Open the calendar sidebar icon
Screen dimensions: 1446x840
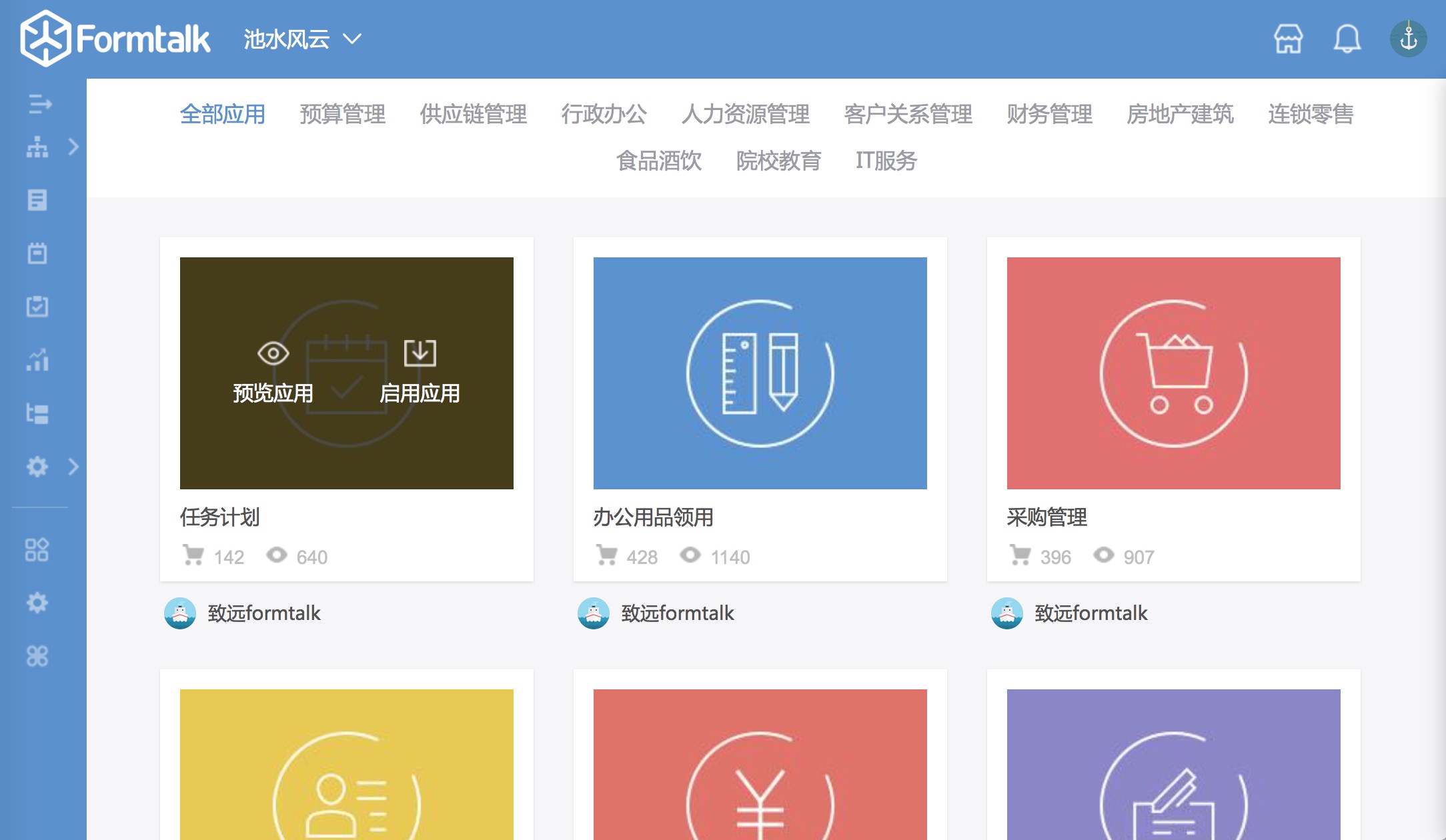37,253
